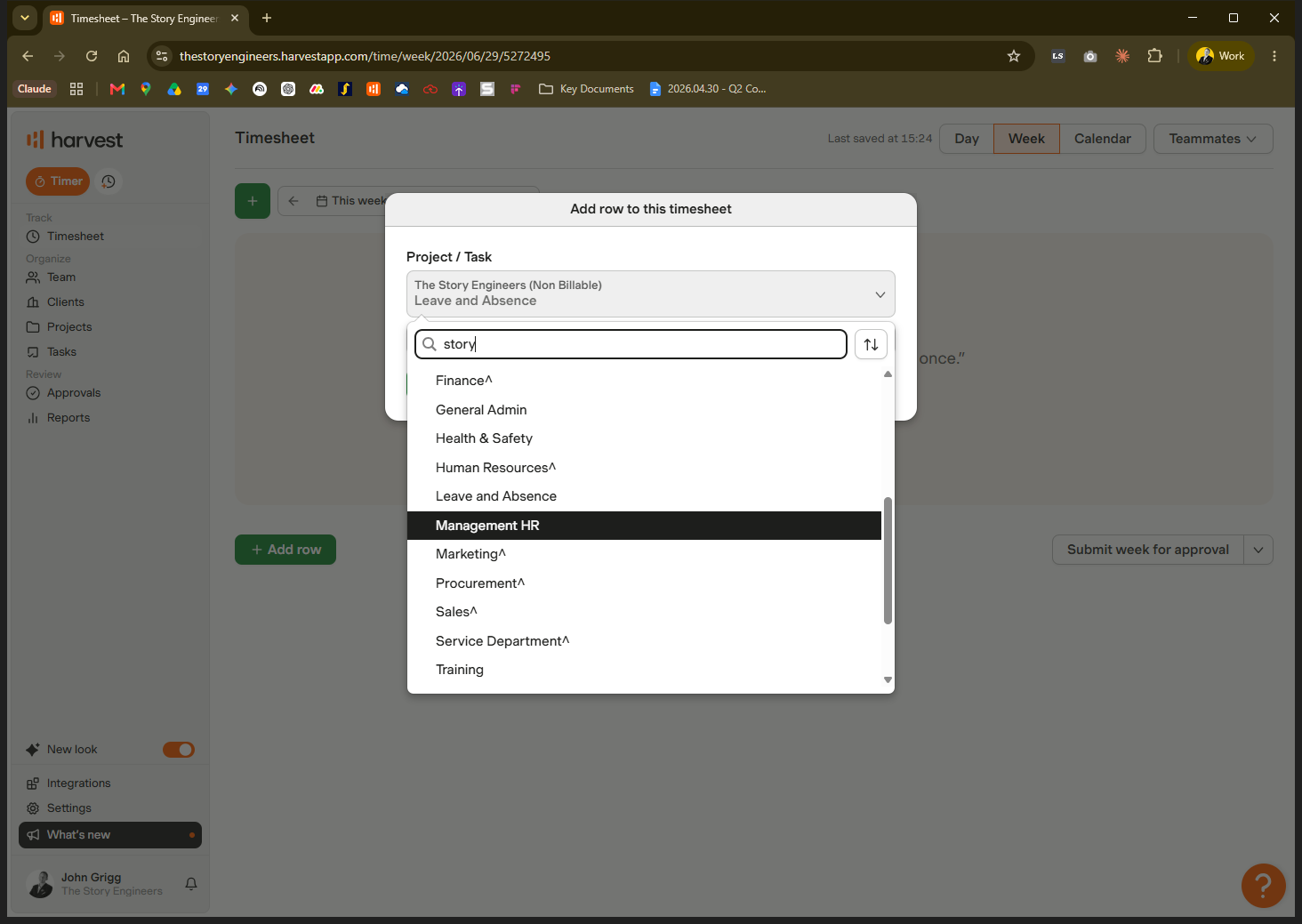Open Tasks in sidebar

(60, 352)
